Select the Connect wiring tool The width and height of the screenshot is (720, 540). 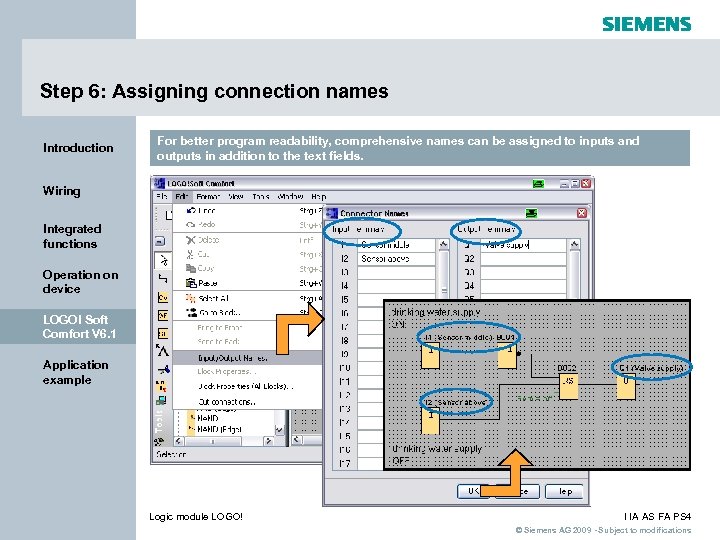(163, 279)
